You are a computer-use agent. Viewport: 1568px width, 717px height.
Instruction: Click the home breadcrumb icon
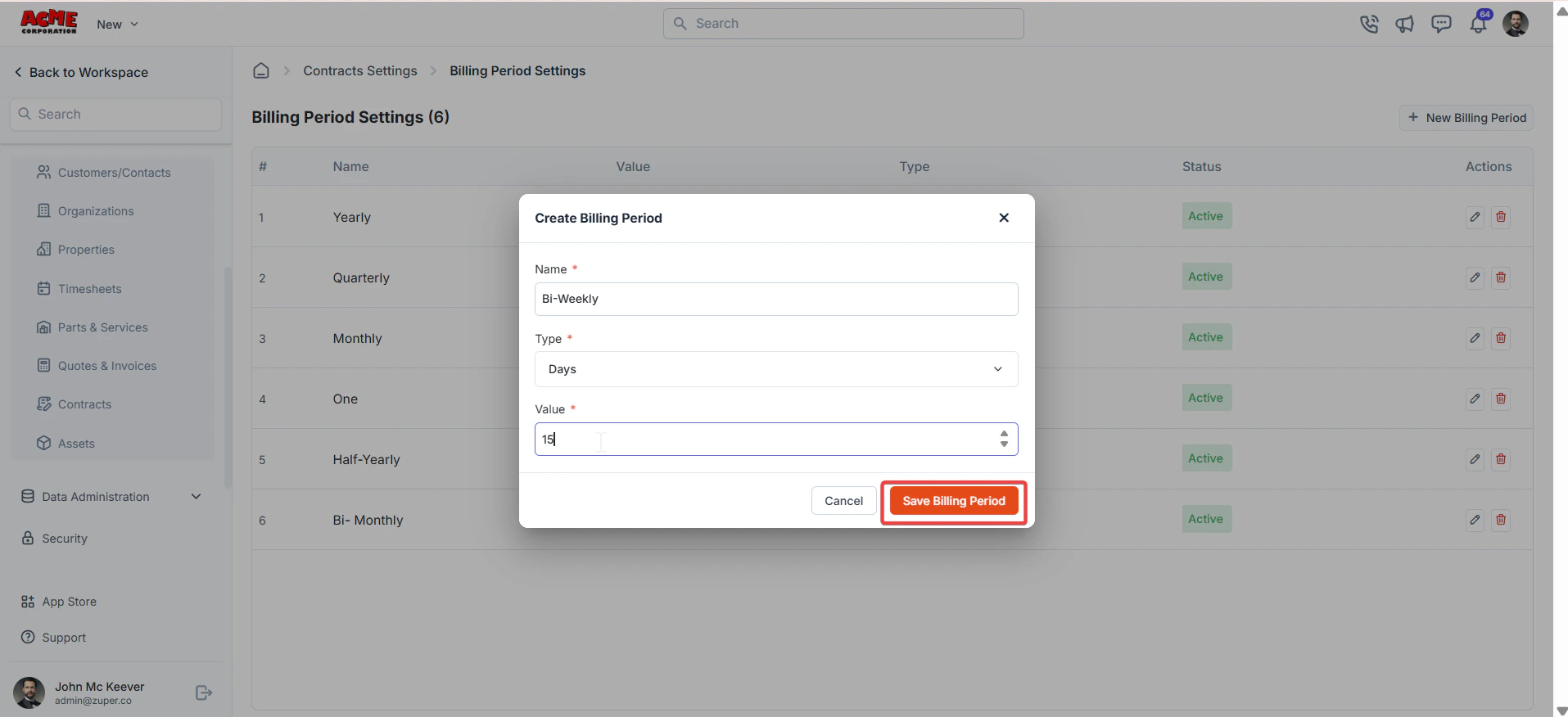261,70
